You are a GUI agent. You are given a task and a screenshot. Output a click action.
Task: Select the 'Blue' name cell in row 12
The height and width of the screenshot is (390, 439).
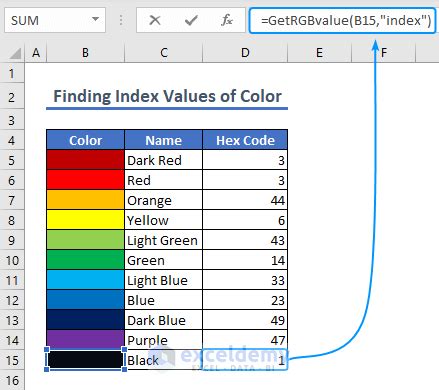tap(163, 300)
